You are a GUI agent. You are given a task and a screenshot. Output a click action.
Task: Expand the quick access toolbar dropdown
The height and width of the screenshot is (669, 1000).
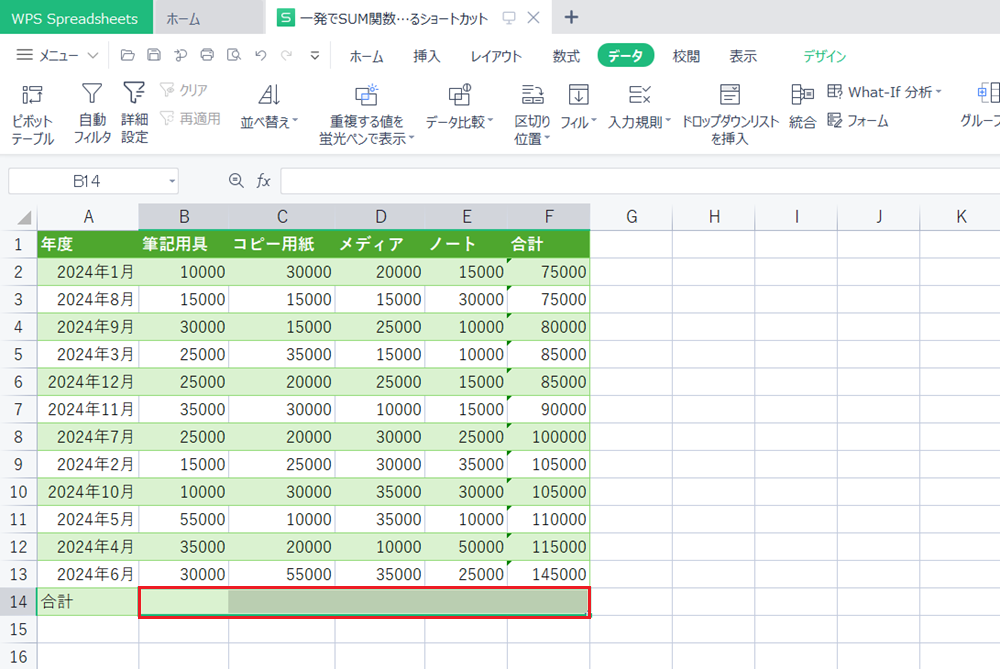[314, 55]
